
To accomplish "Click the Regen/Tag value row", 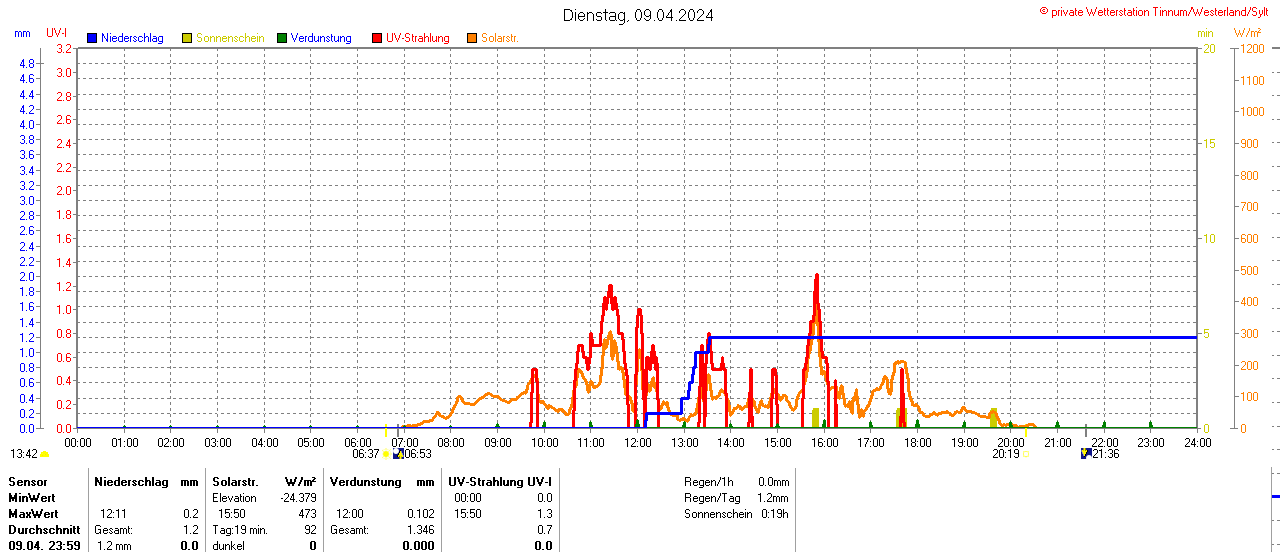I will point(736,498).
